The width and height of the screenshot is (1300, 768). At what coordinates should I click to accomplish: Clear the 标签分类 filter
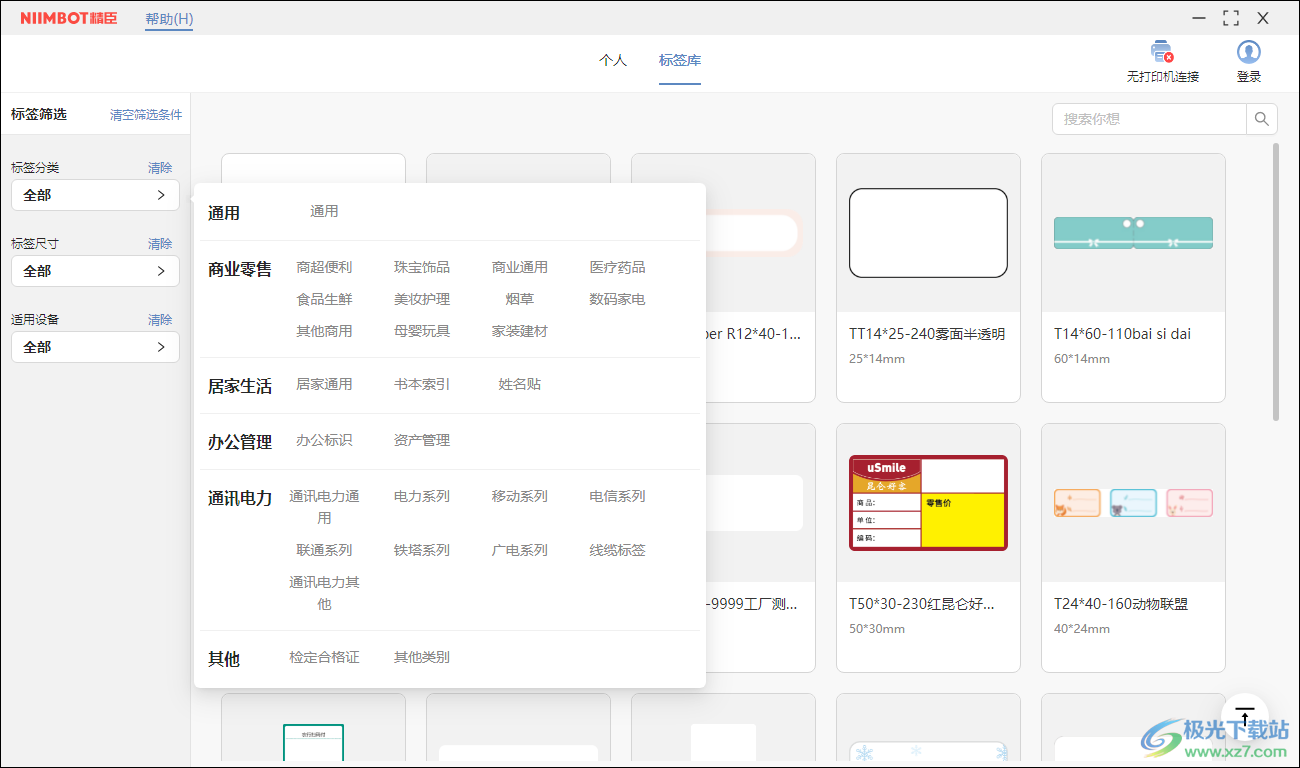160,168
